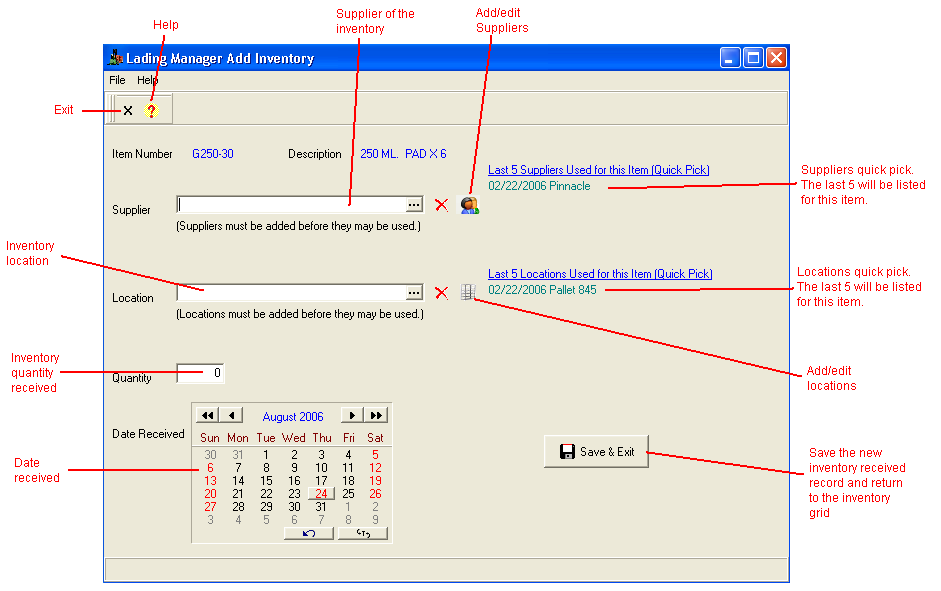Open the add/edit Locations icon
Viewport: 941px width, 591px height.
(467, 292)
